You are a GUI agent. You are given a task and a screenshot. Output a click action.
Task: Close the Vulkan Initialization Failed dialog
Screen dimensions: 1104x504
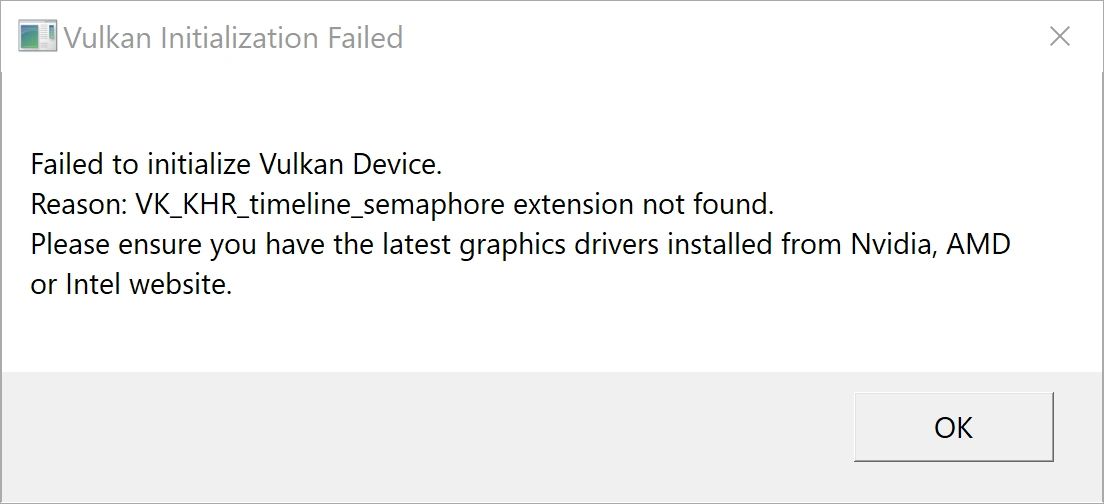[x=1060, y=37]
